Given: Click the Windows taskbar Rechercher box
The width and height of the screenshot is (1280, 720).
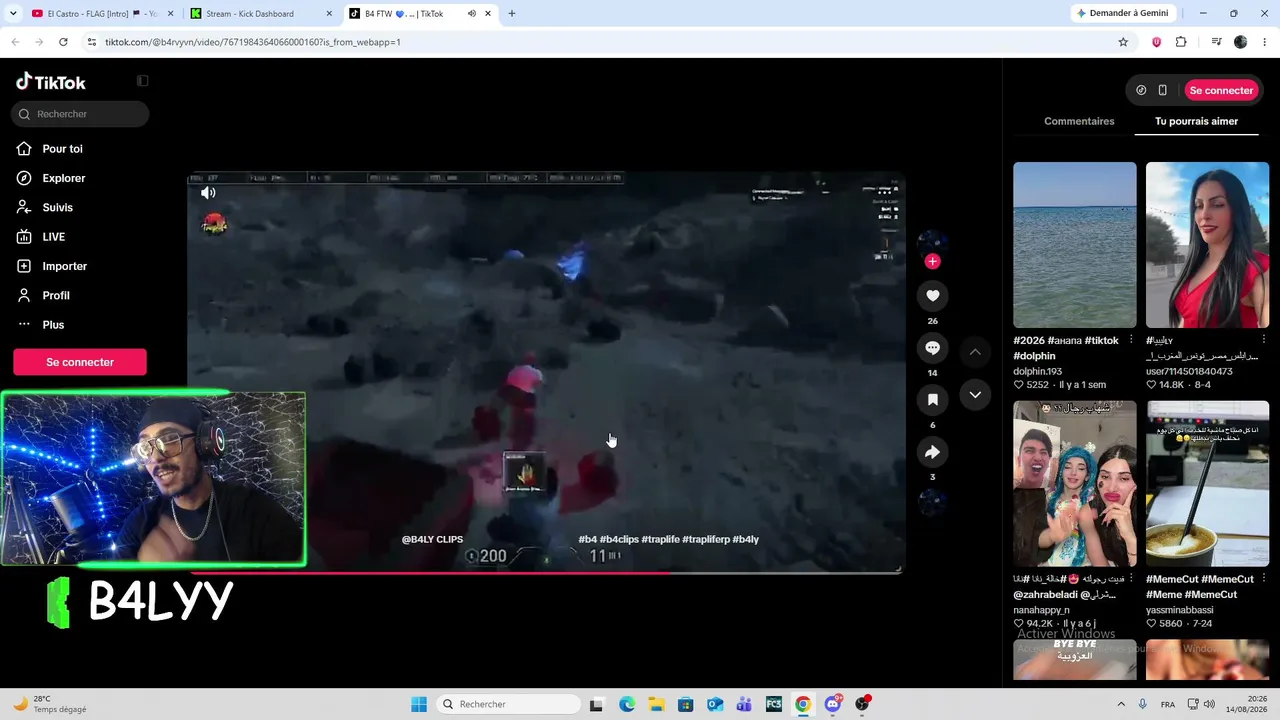Looking at the screenshot, I should tap(508, 704).
